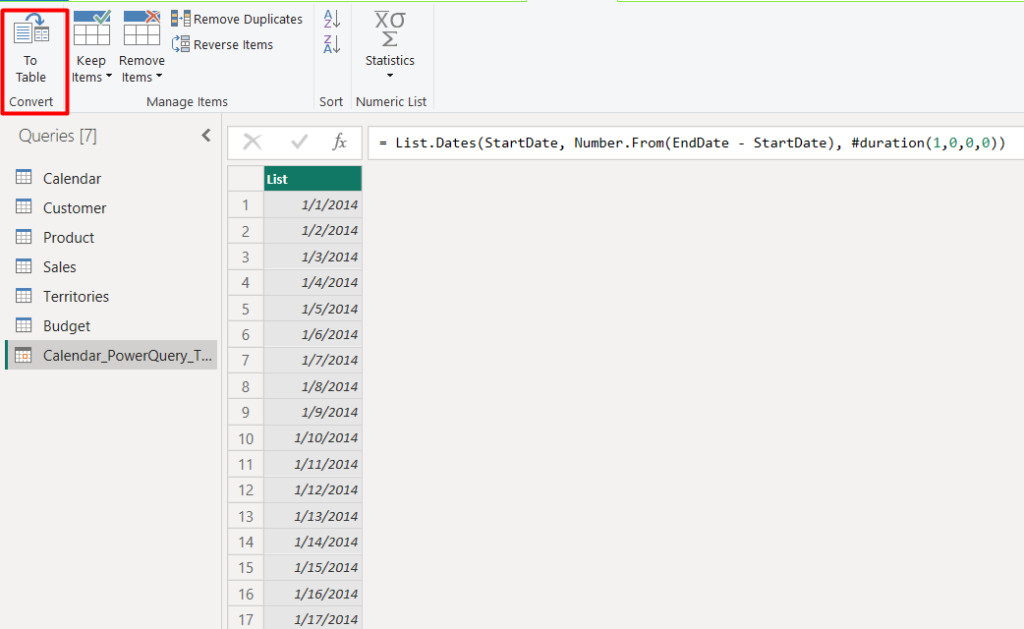The height and width of the screenshot is (629, 1024).
Task: Select the cell with 1/15/2014
Action: tap(313, 568)
